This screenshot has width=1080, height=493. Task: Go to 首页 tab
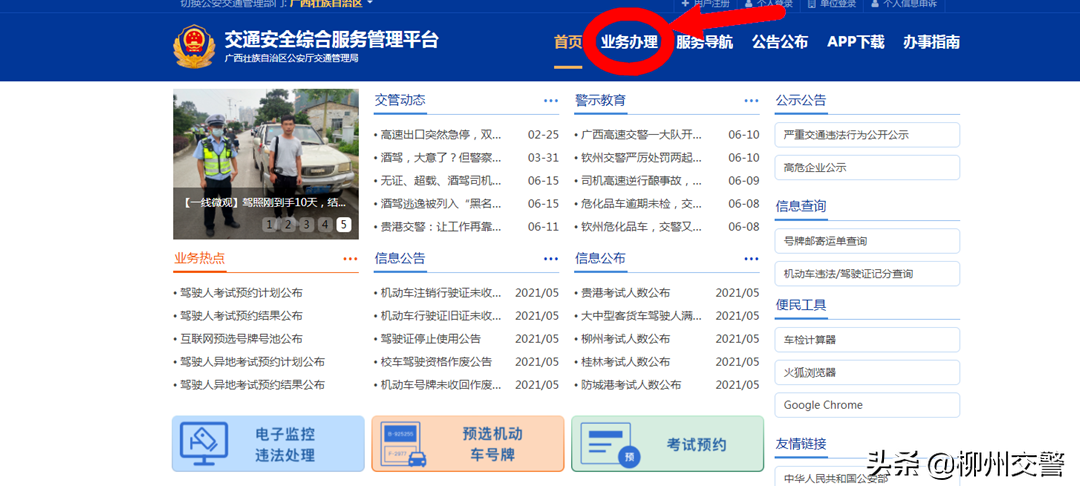(568, 42)
